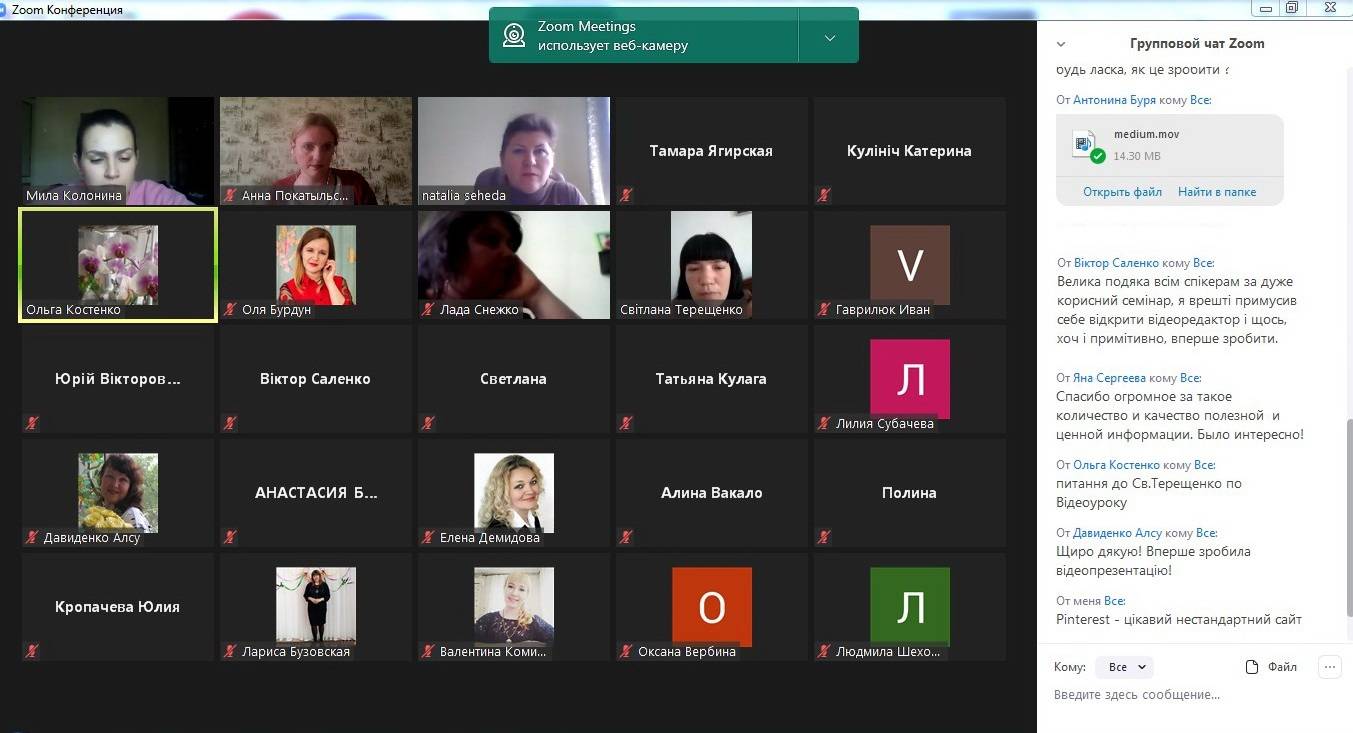Click muted microphone icon on Оля Бурдун
Image resolution: width=1353 pixels, height=733 pixels.
(x=230, y=310)
